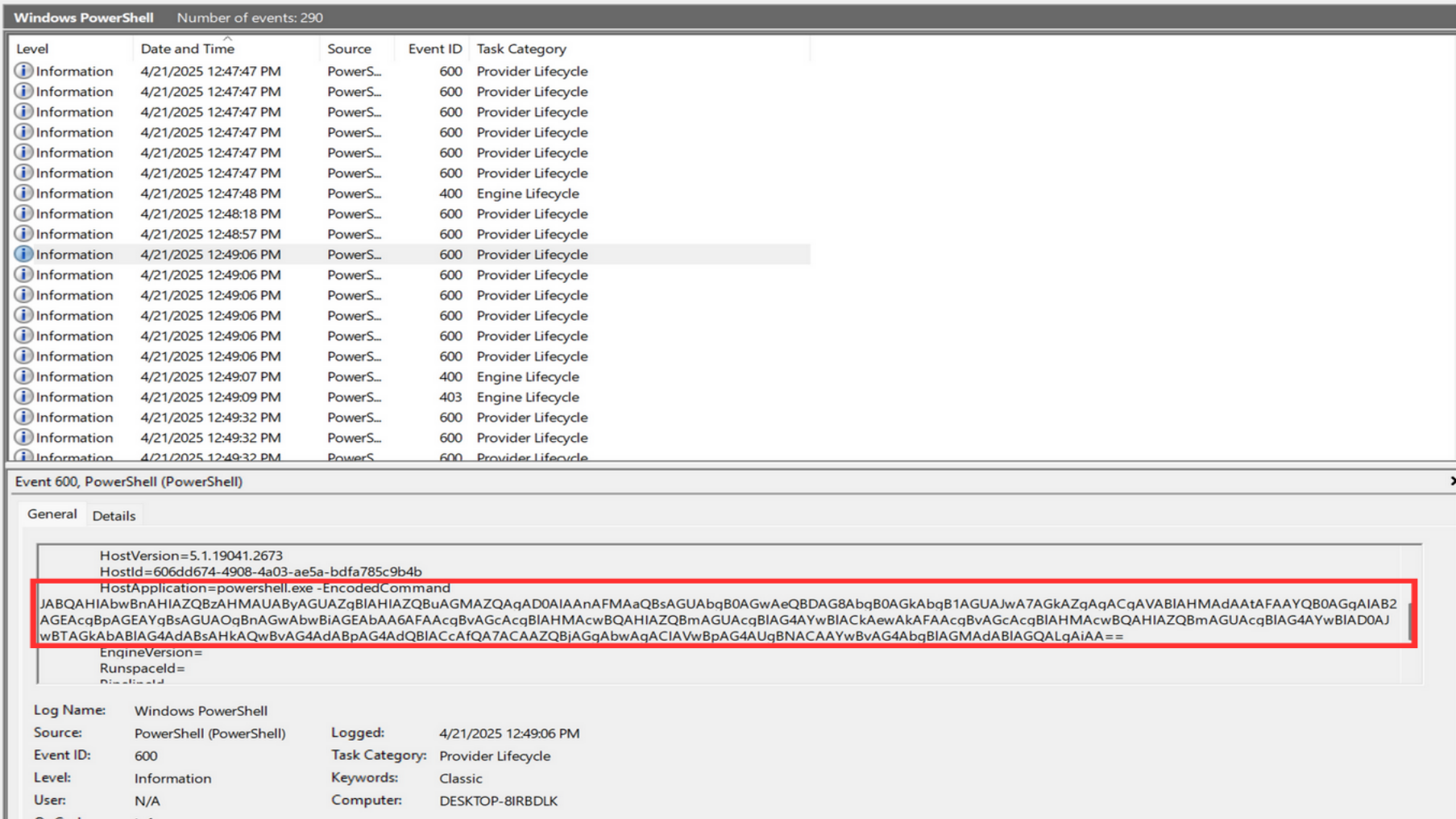Click info icon of first event row
1456x819 pixels.
[x=23, y=71]
